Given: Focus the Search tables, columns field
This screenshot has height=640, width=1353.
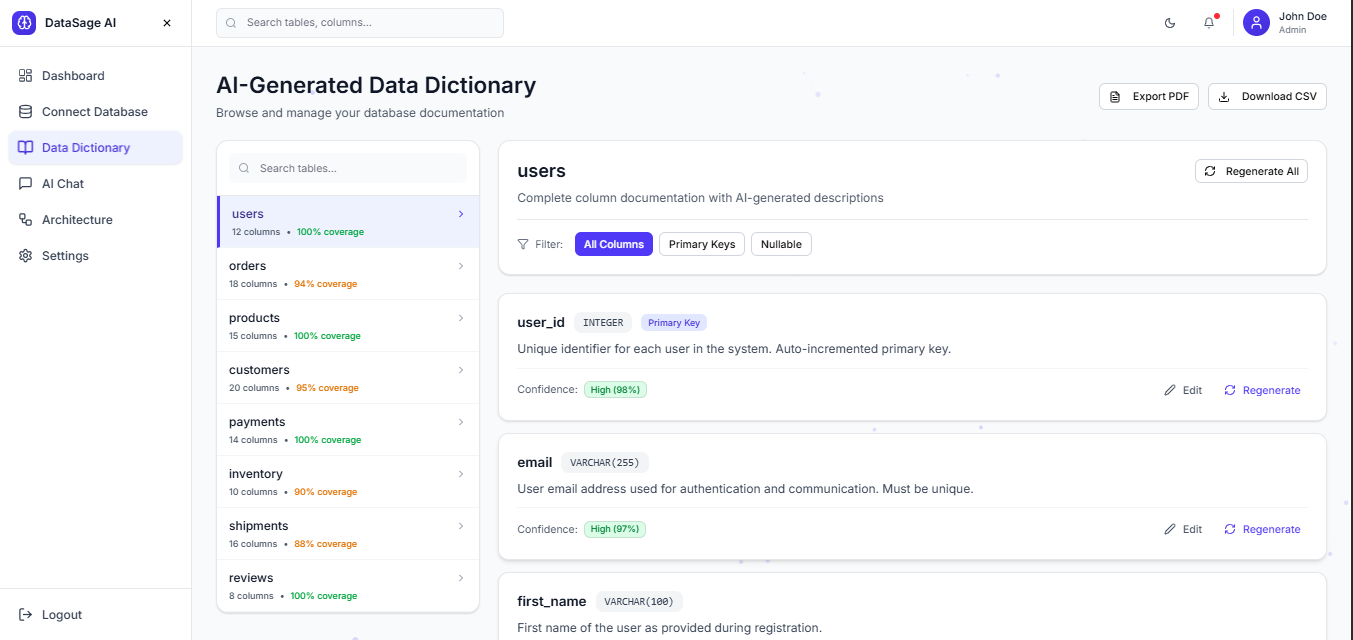Looking at the screenshot, I should (x=360, y=23).
